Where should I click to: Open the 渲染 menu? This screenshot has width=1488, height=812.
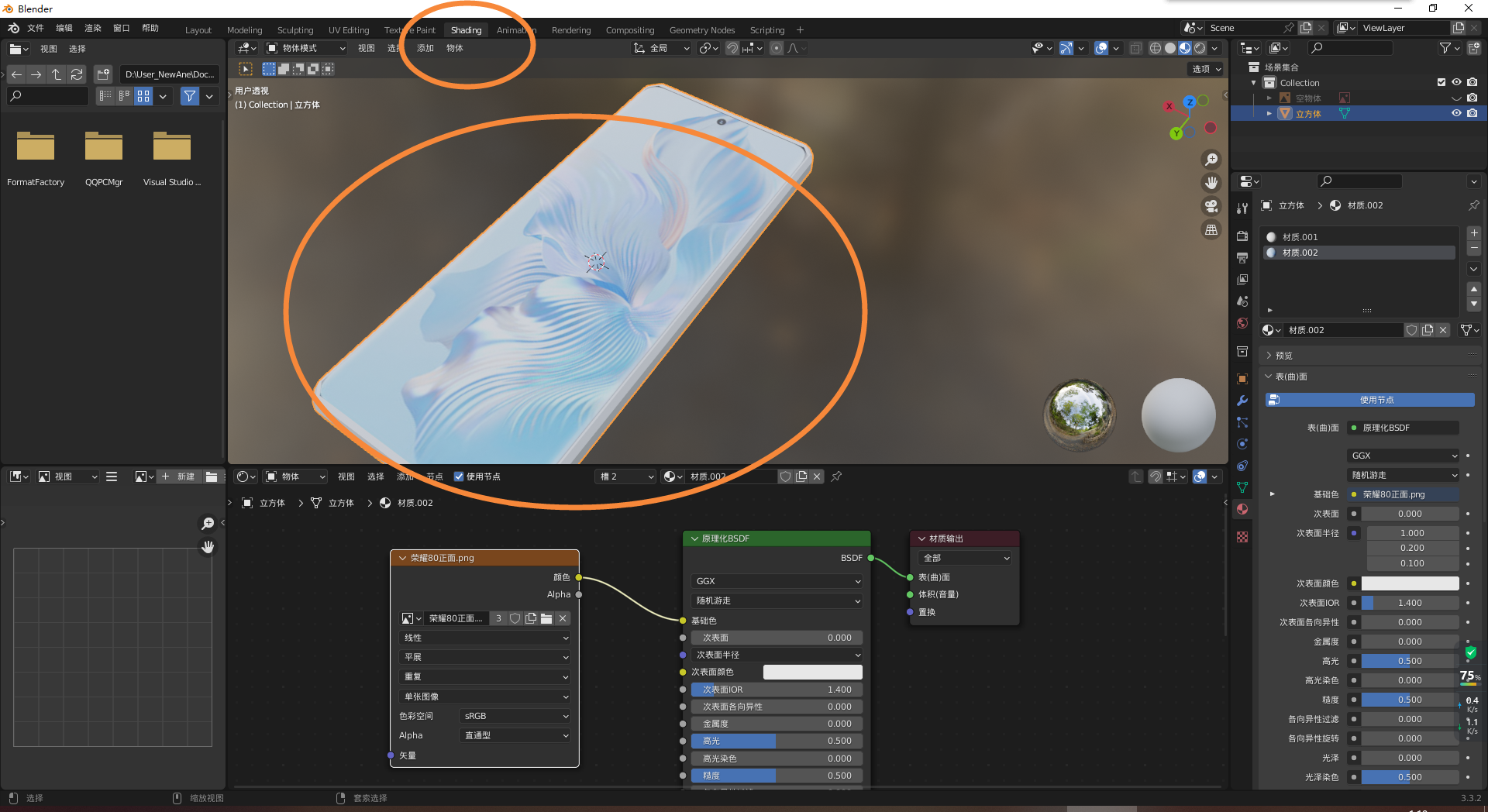[93, 28]
